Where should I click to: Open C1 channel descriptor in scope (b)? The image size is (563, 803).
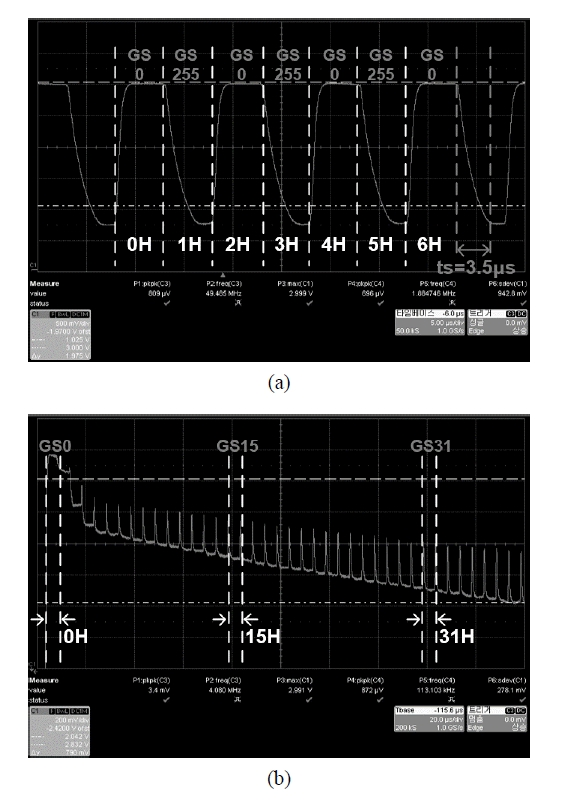point(60,731)
